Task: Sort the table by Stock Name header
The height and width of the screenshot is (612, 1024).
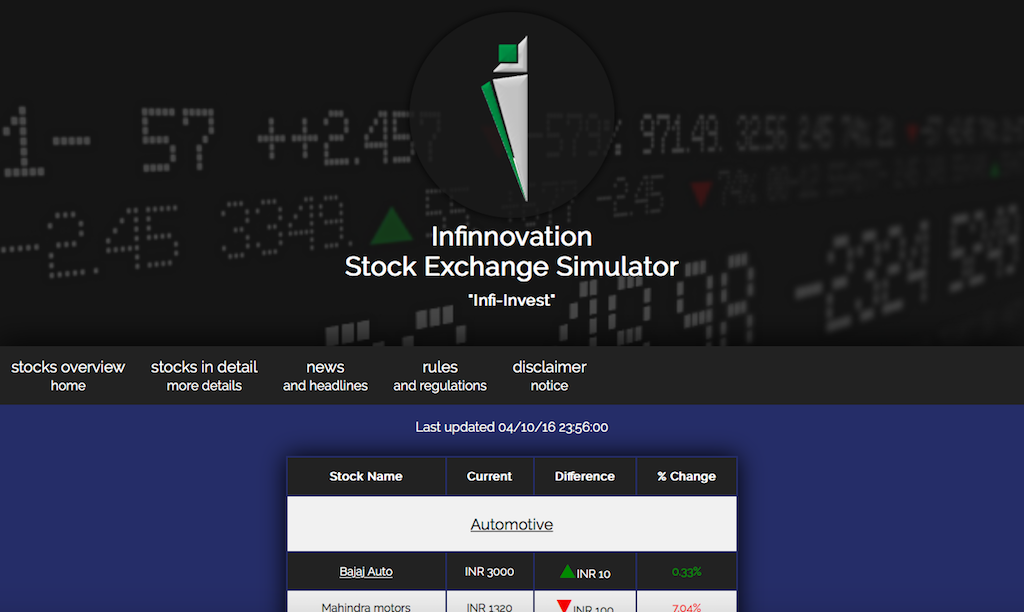Action: pos(366,476)
